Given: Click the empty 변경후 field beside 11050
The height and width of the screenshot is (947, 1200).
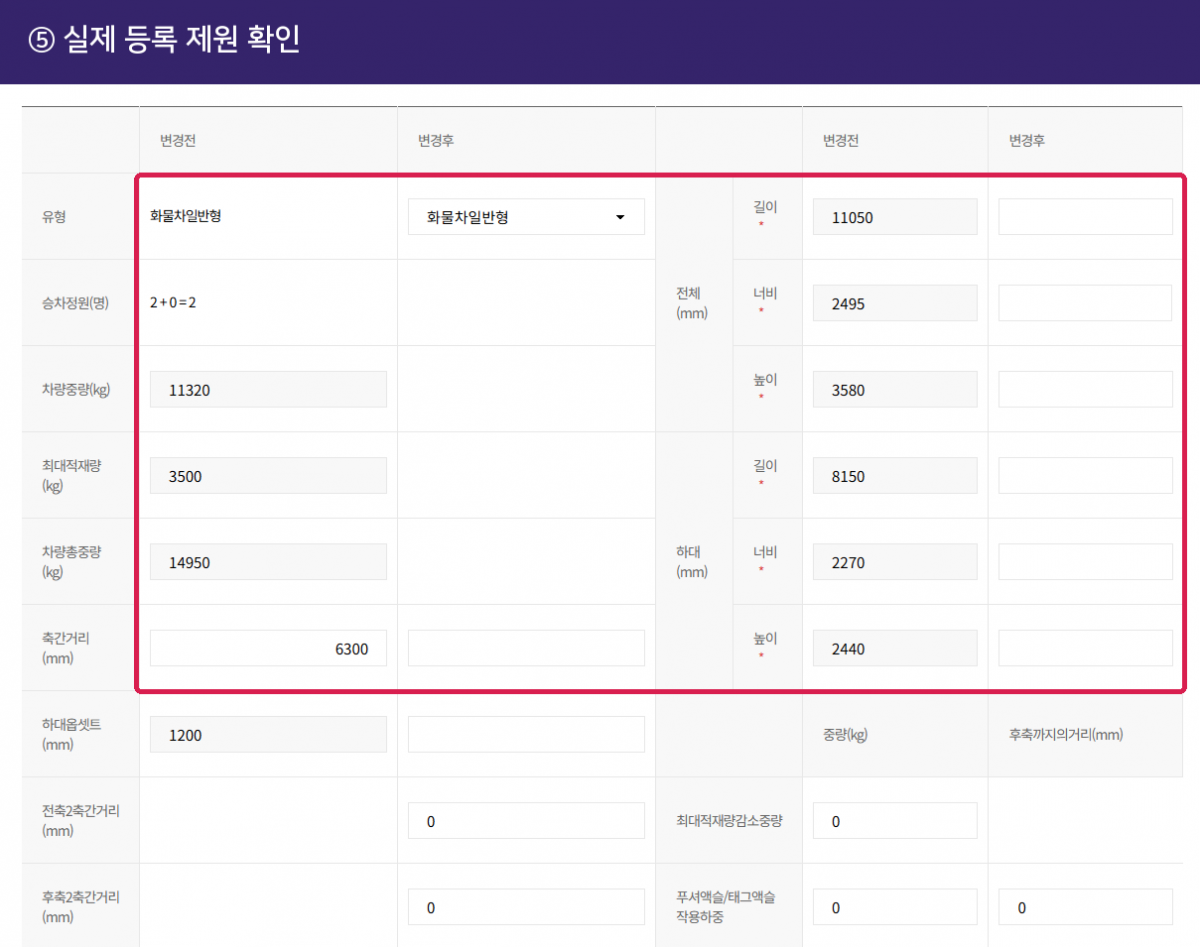Looking at the screenshot, I should (1085, 217).
